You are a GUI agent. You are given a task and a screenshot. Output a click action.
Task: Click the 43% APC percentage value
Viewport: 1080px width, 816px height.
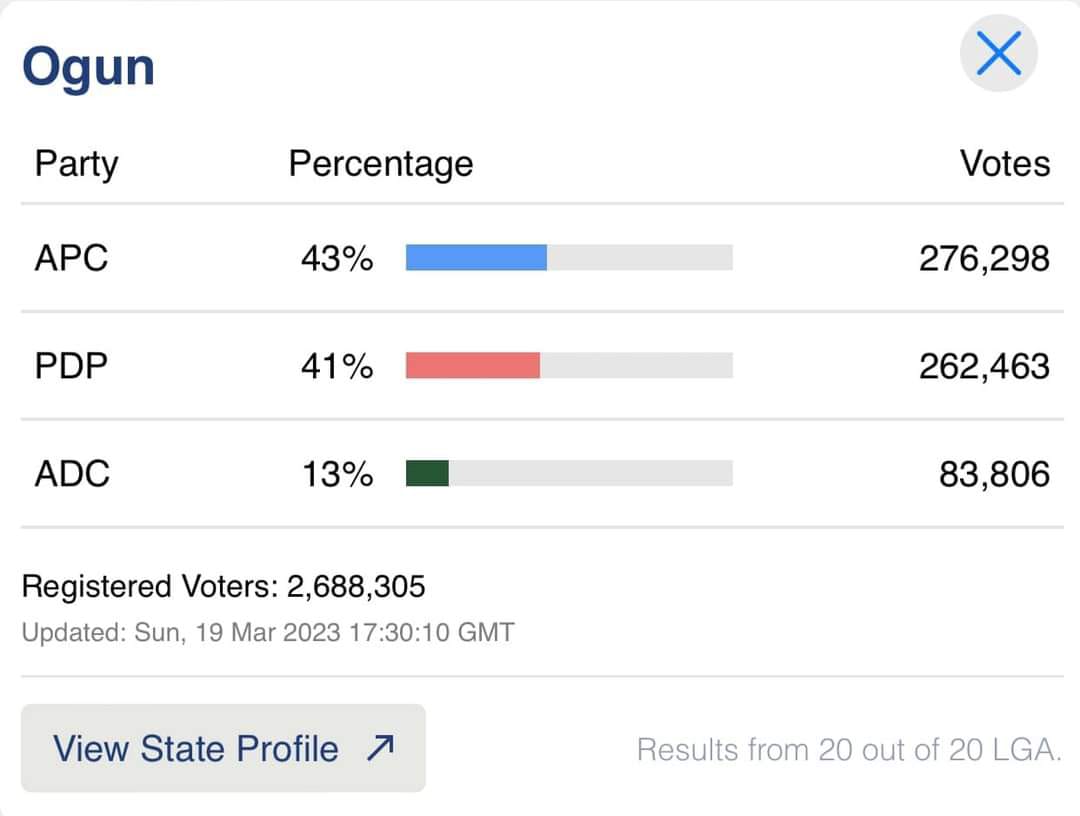coord(337,258)
